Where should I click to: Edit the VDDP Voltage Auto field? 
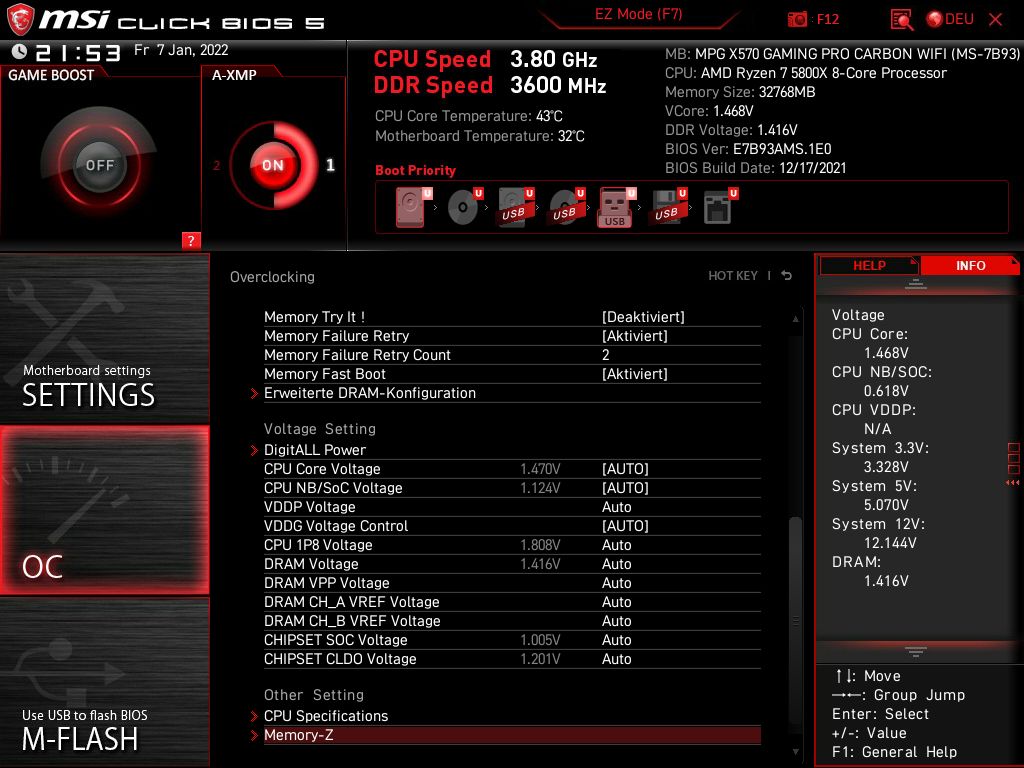[616, 507]
